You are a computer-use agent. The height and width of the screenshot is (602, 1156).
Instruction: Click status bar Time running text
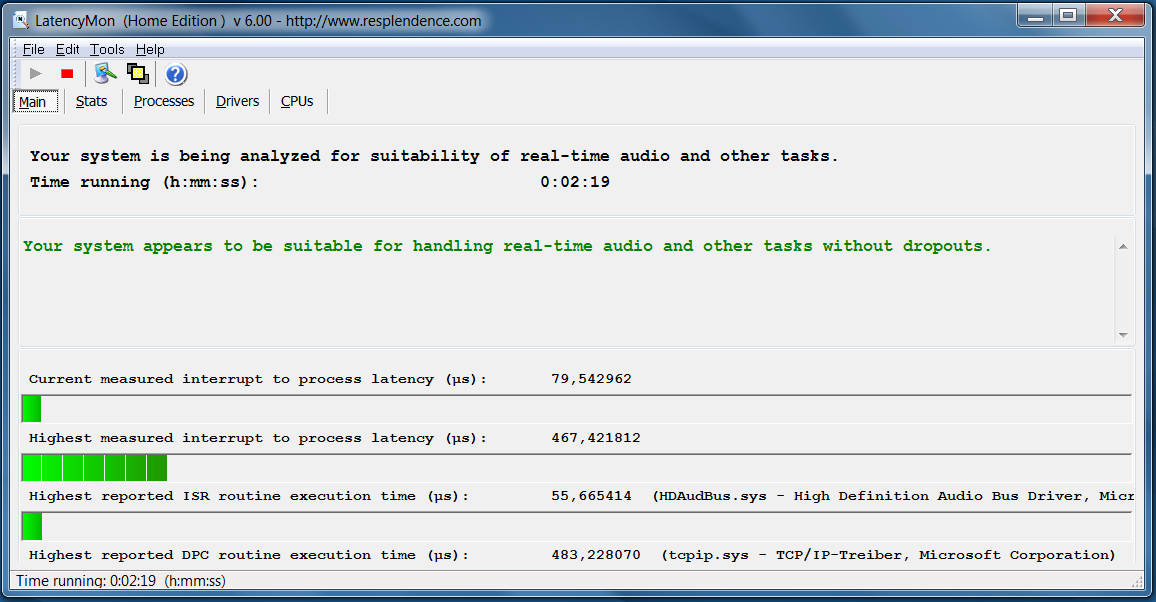pyautogui.click(x=121, y=581)
